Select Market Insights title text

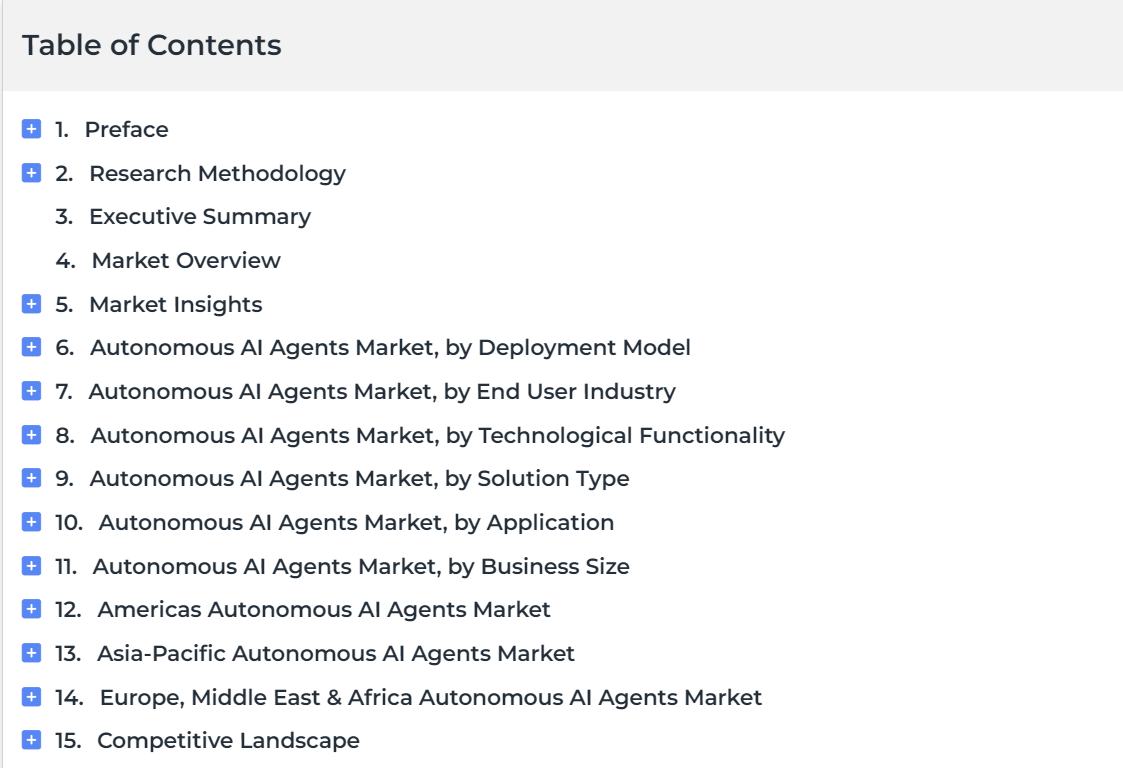click(x=176, y=304)
